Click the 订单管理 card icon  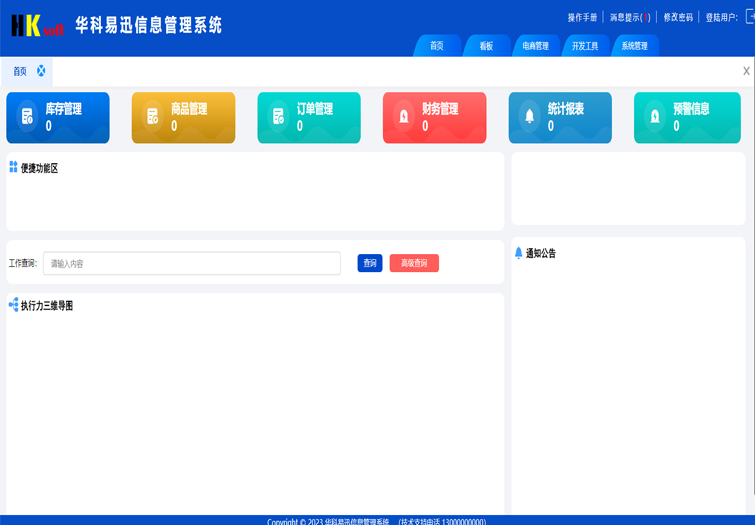click(279, 117)
